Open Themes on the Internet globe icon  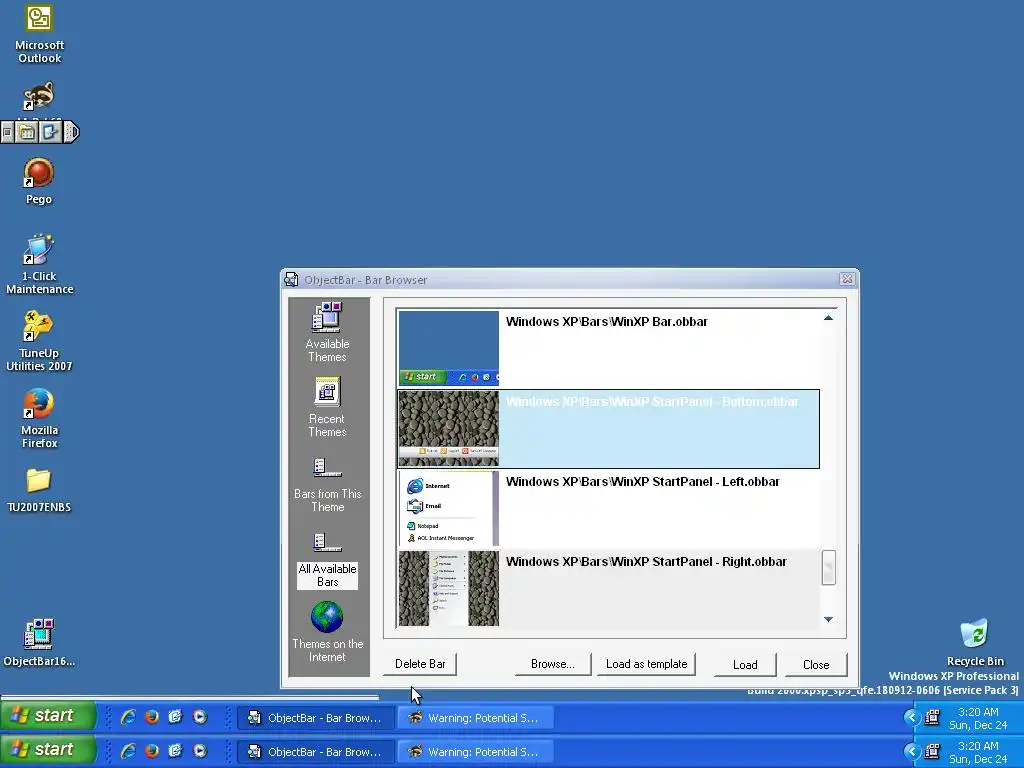(x=327, y=617)
